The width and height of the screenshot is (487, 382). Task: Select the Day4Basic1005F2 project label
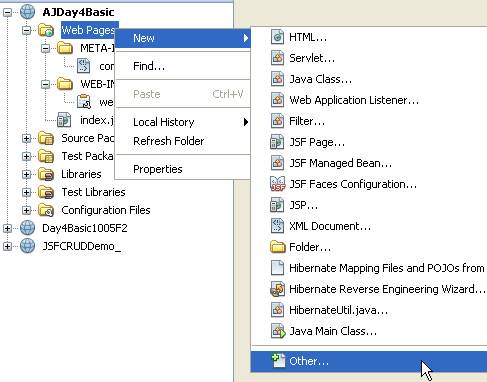point(85,228)
